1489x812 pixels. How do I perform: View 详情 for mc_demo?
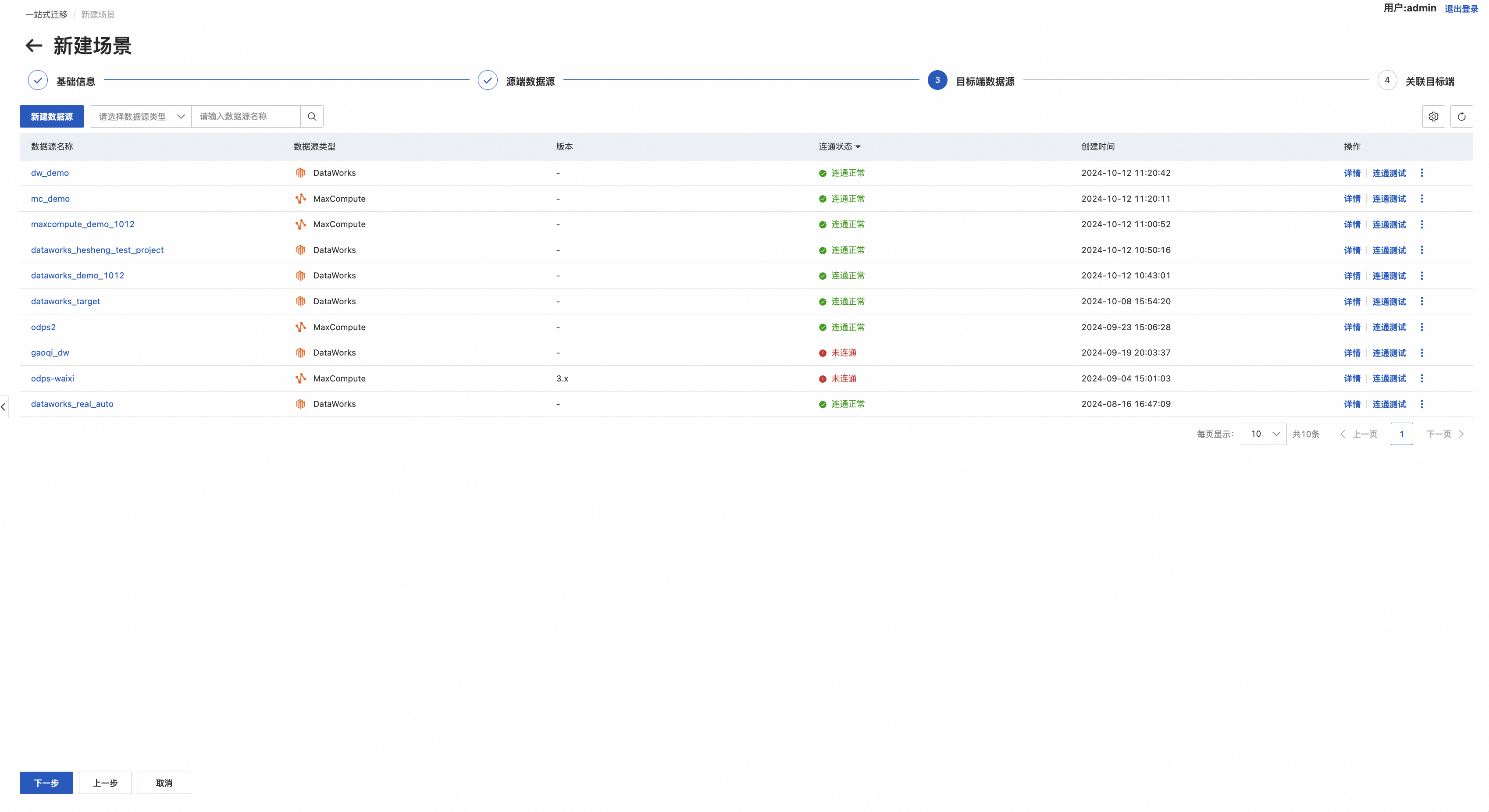pyautogui.click(x=1352, y=198)
